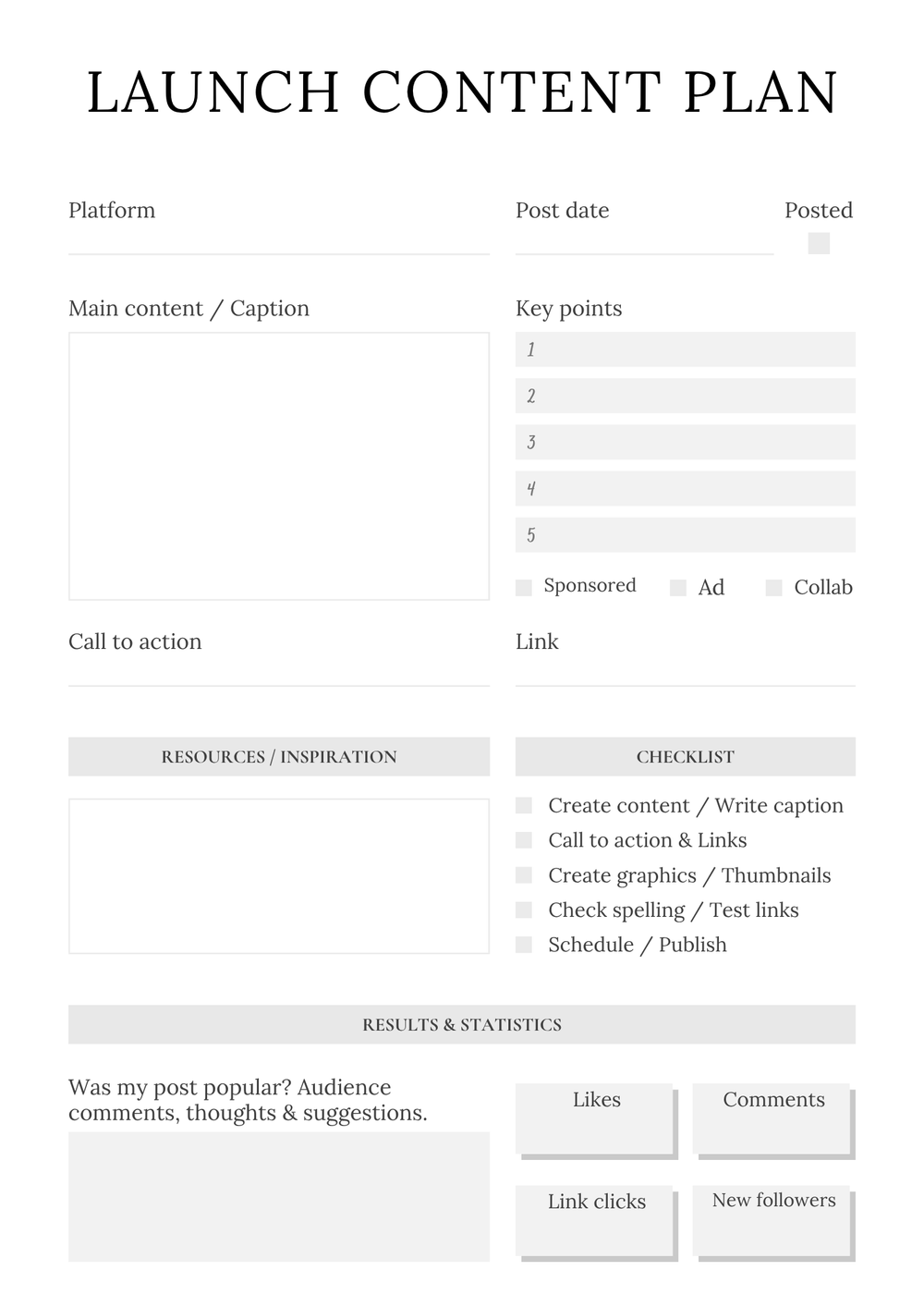
Task: Tick 'Call to action & Links' item
Action: coord(524,840)
